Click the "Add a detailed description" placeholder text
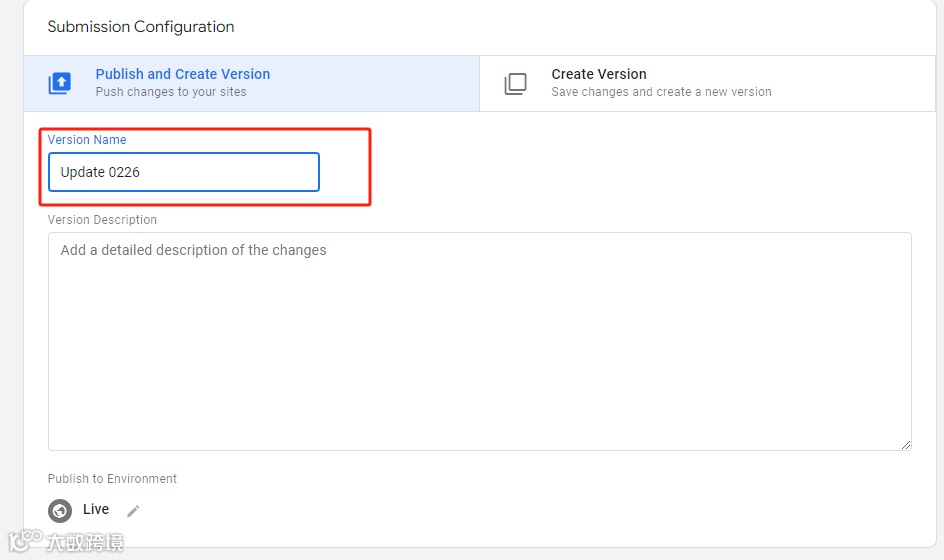The image size is (944, 560). point(193,250)
